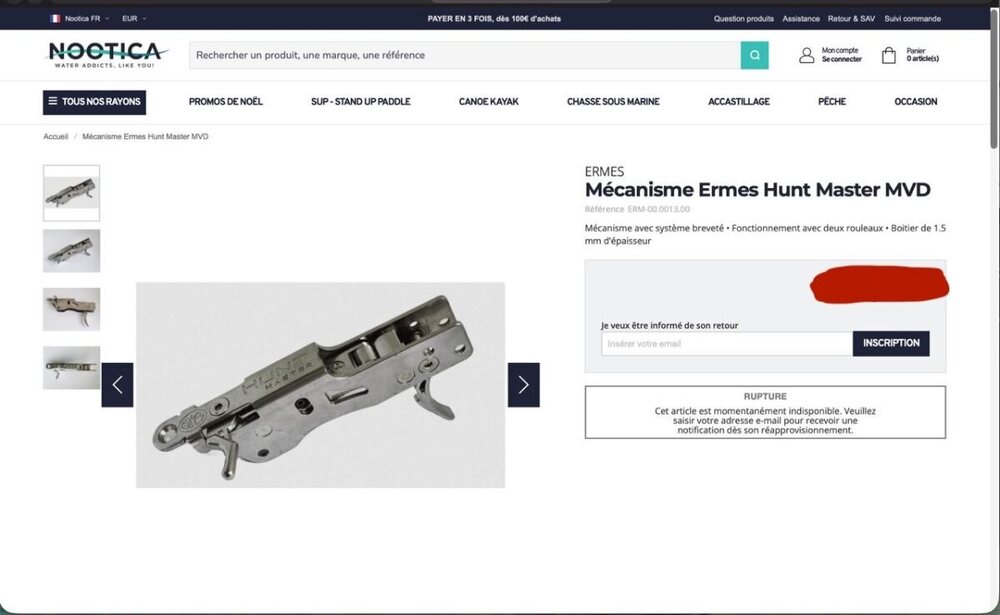Open the shopping cart bag icon

click(888, 55)
